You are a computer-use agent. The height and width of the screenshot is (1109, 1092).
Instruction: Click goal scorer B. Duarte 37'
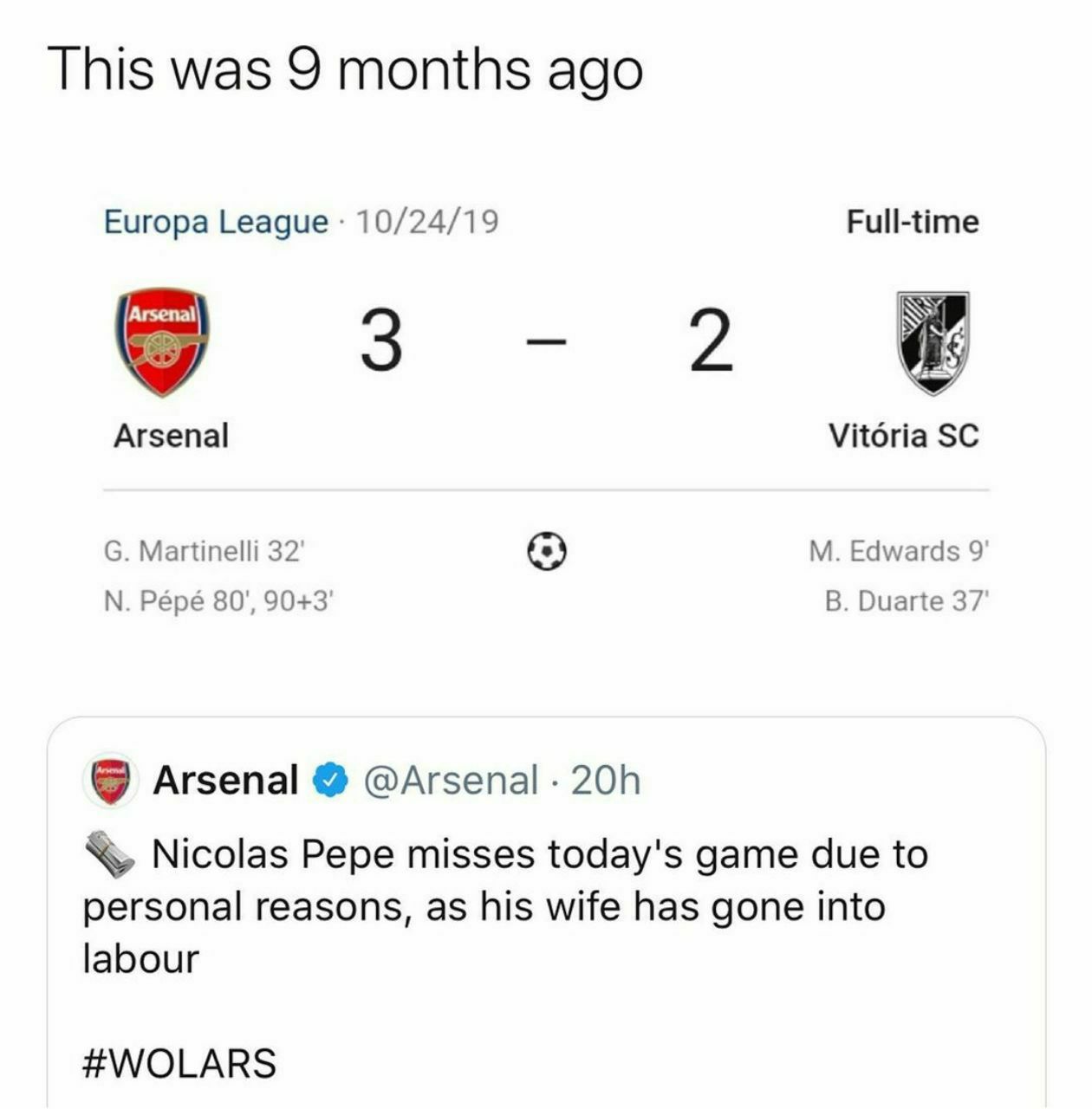[x=907, y=600]
